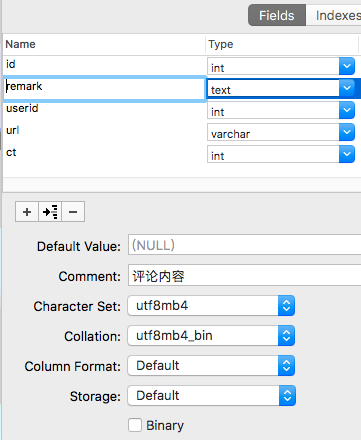The height and width of the screenshot is (440, 361).
Task: Click the remark name edit field
Action: 104,88
